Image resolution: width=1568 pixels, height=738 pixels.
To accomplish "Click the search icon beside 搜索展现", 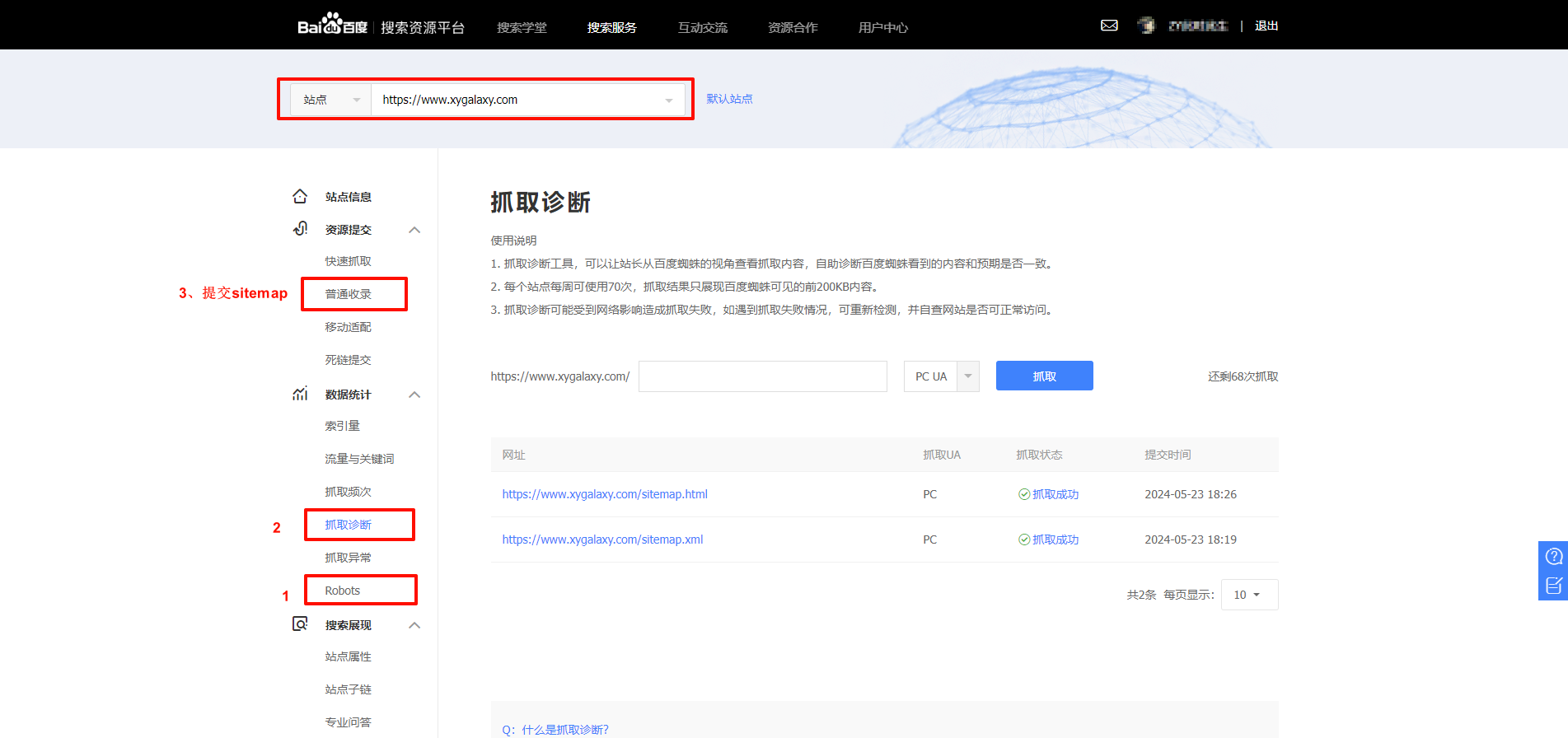I will (x=300, y=624).
